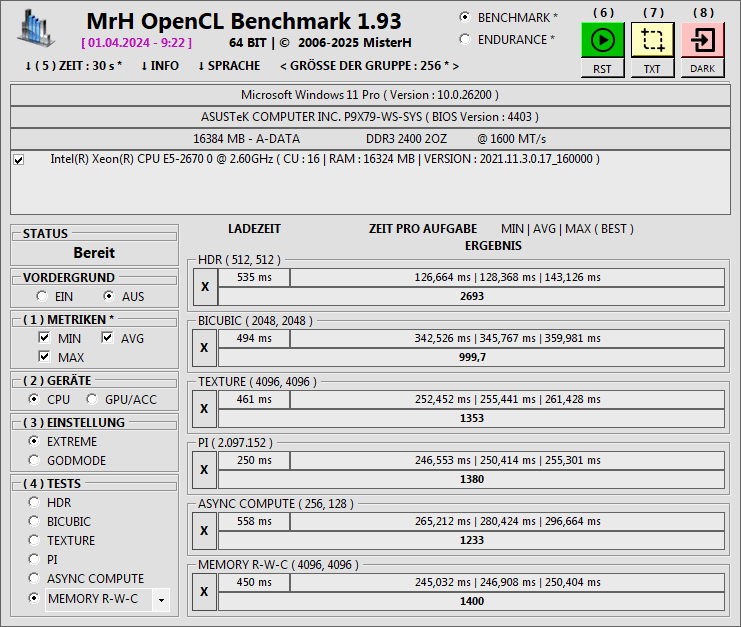Screen dimensions: 741x627
Task: Click the BICUBIC result value 999,7
Action: (x=472, y=357)
